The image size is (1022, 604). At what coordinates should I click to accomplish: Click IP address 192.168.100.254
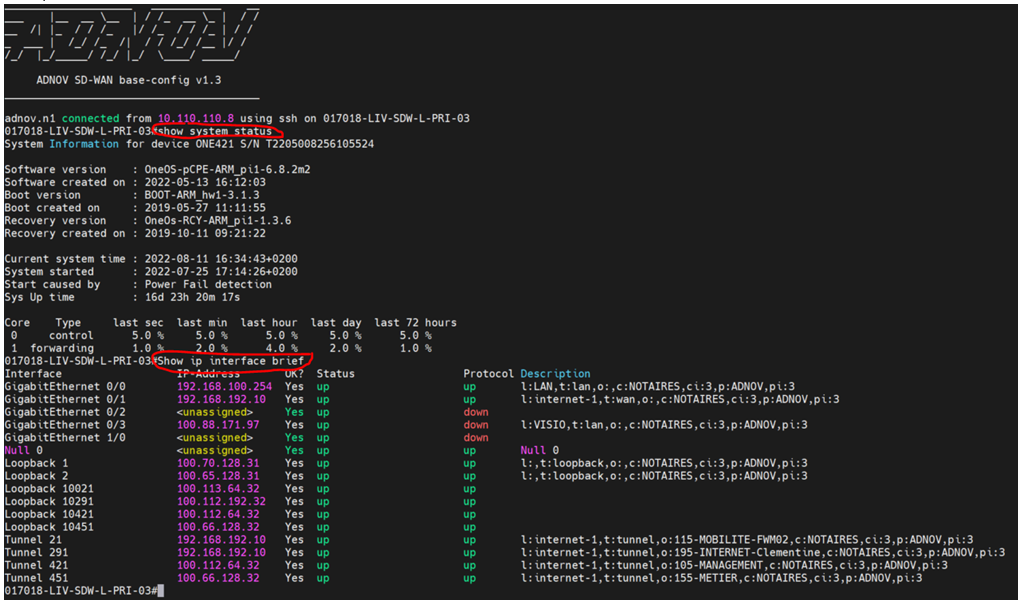coord(224,386)
